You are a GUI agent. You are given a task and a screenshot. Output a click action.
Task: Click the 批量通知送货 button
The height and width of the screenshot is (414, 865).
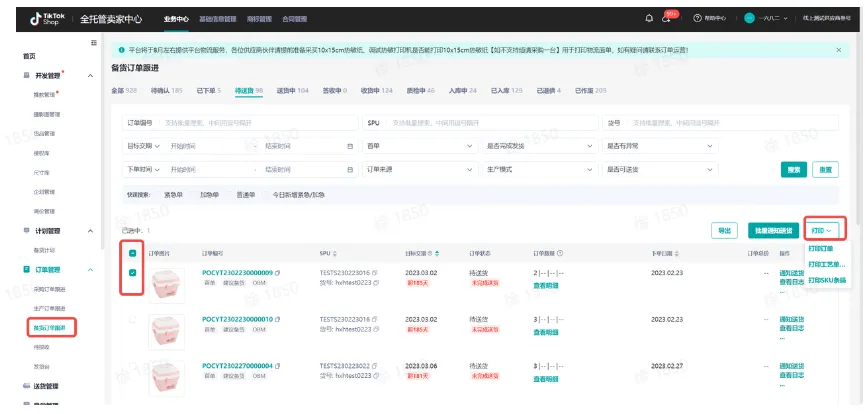tap(773, 231)
